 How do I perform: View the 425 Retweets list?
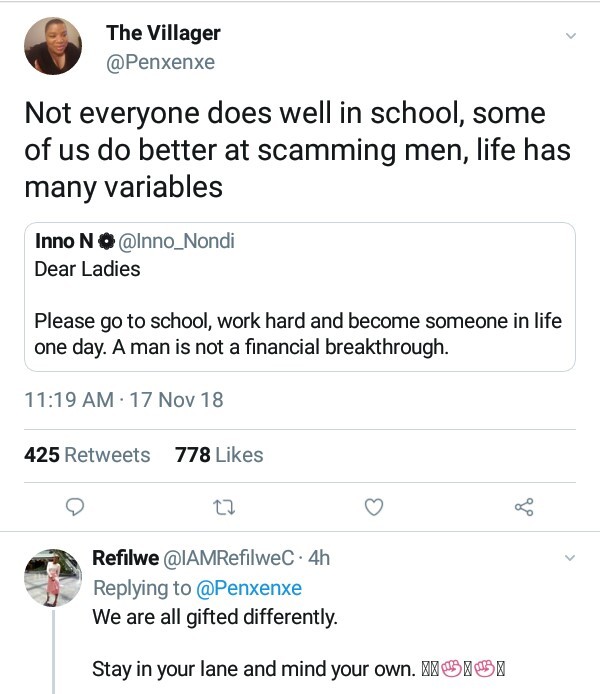pyautogui.click(x=87, y=455)
